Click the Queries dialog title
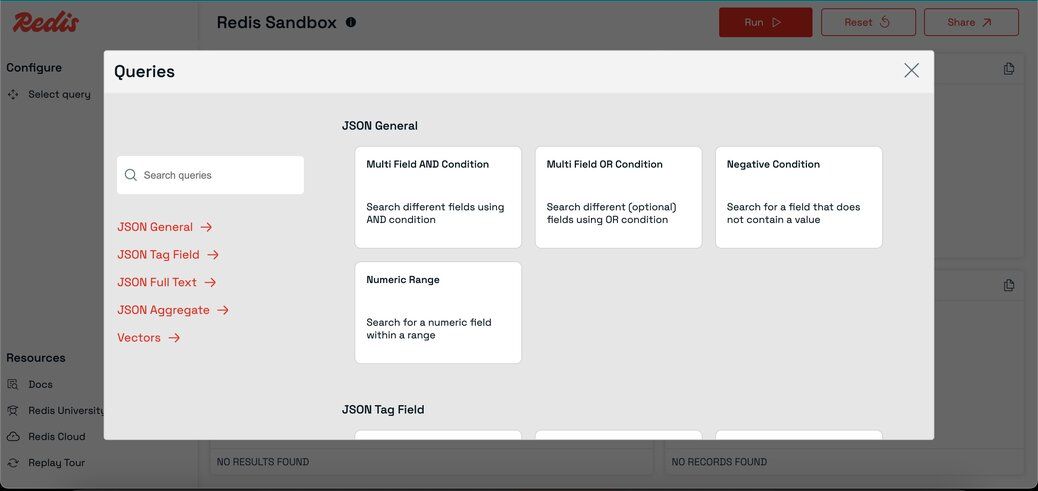The width and height of the screenshot is (1038, 491). 144,71
